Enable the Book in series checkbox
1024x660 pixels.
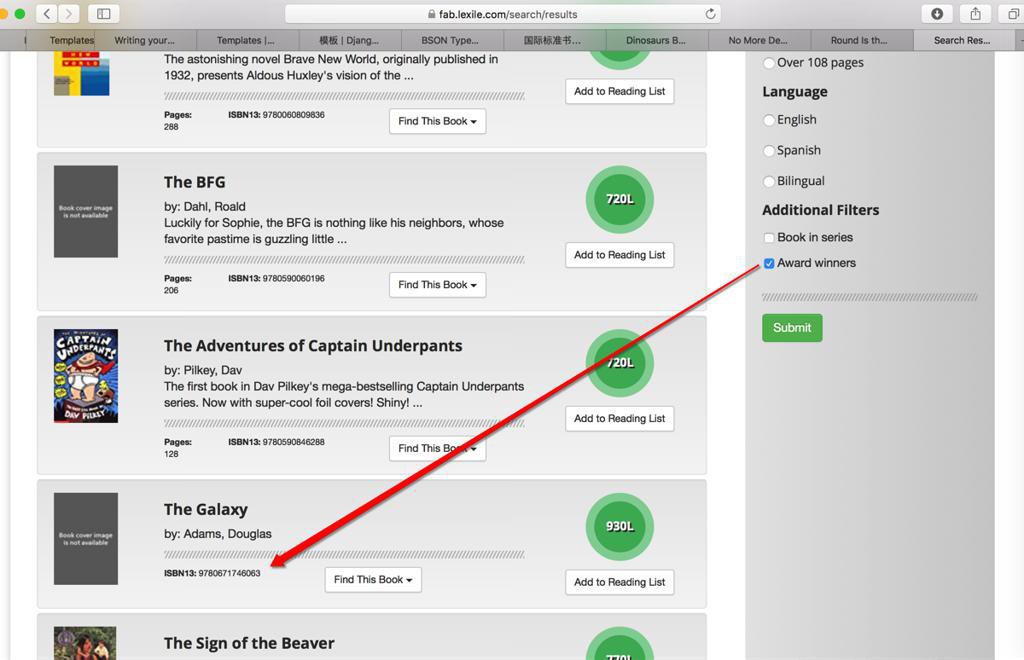769,238
